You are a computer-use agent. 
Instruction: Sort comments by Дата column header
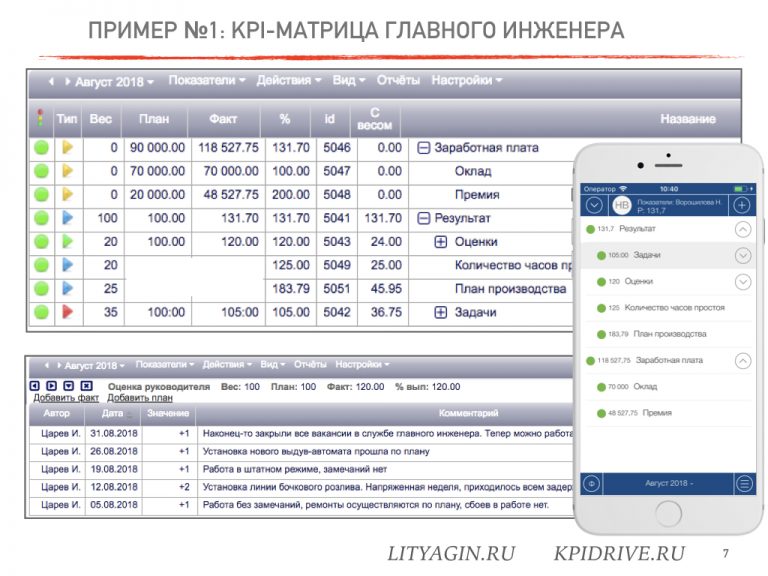click(113, 413)
